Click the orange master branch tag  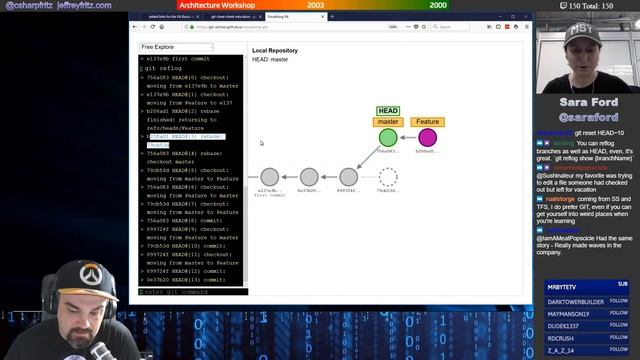pos(388,122)
